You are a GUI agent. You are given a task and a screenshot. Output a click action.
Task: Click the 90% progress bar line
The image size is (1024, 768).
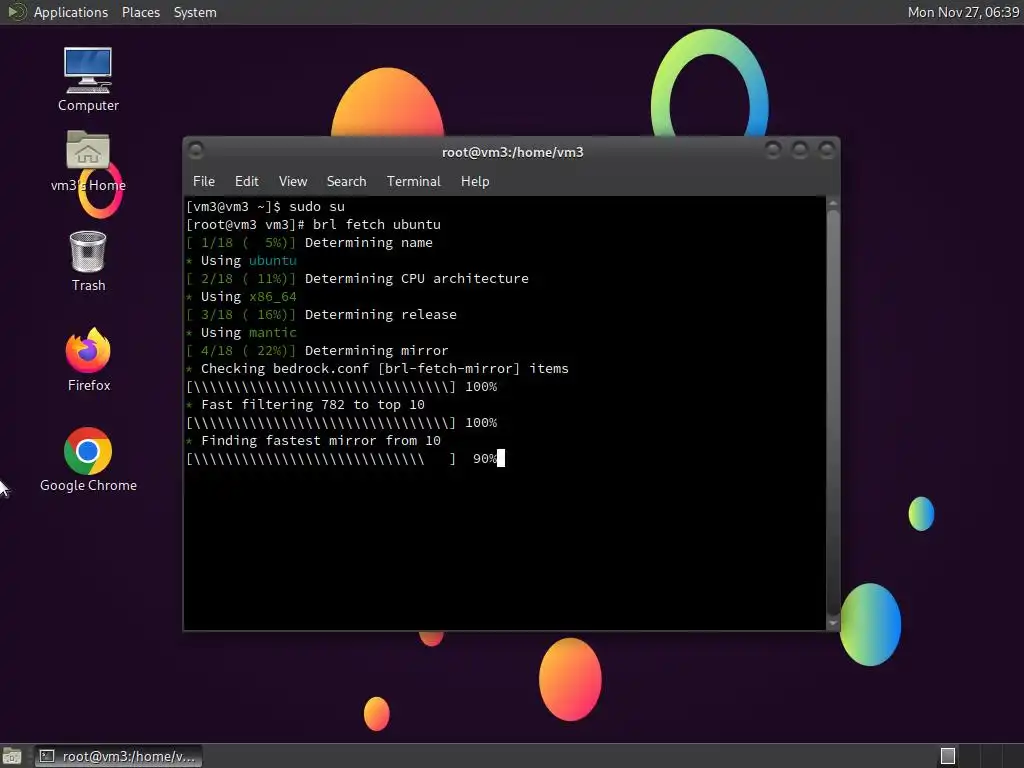pyautogui.click(x=345, y=459)
